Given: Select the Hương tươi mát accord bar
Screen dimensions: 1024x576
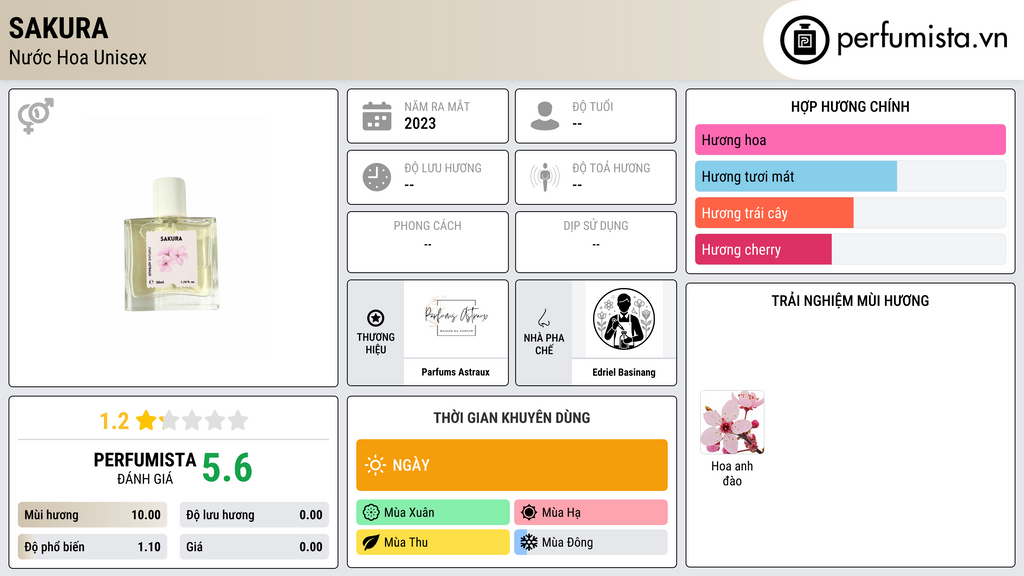Looking at the screenshot, I should 850,176.
